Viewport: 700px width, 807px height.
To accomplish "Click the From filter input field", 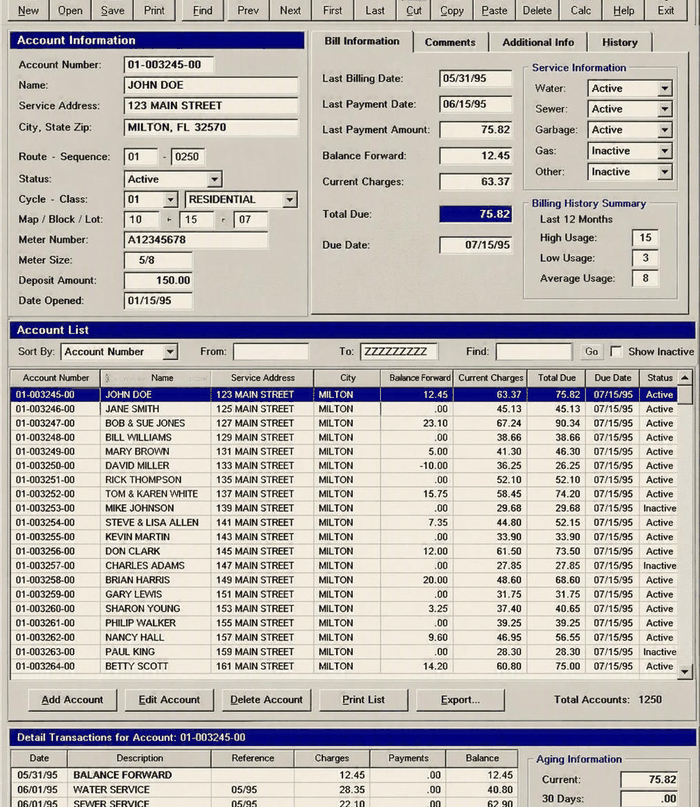I will [x=271, y=352].
